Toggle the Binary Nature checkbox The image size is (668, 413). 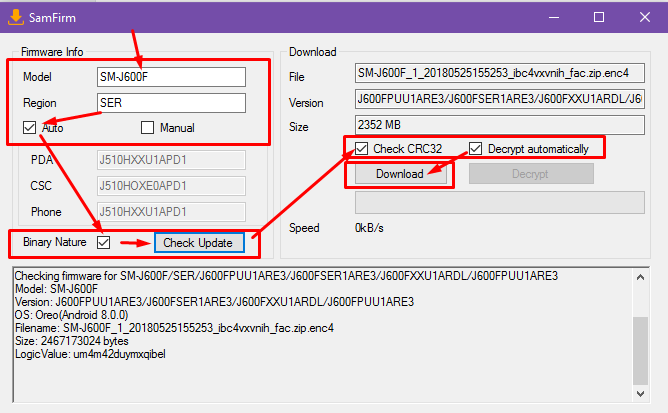tap(104, 243)
